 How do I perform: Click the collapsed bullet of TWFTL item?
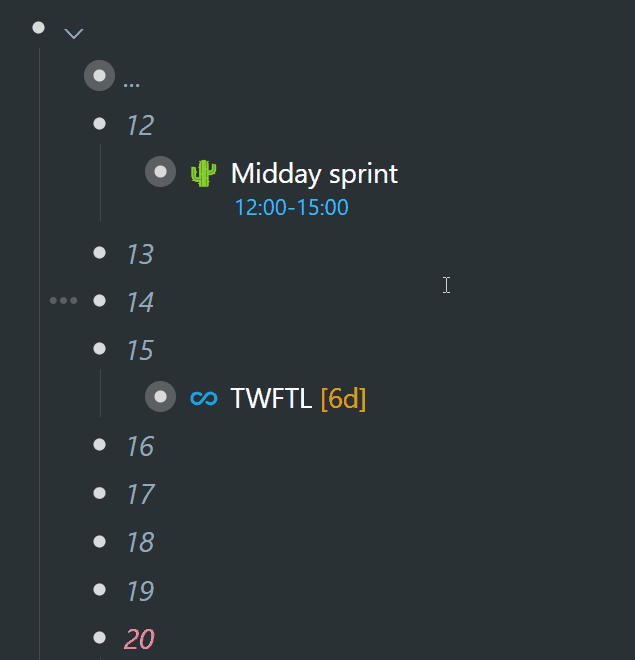(x=160, y=397)
